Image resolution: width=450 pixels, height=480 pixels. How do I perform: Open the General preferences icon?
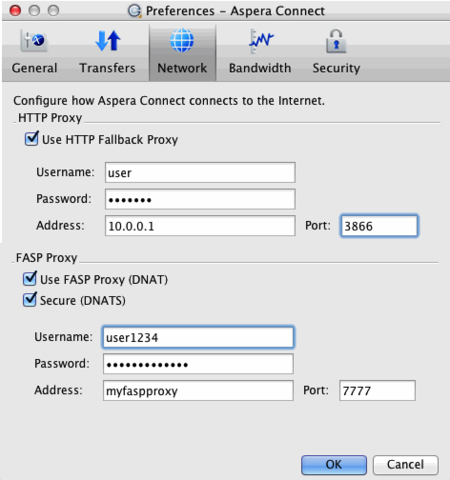[34, 41]
